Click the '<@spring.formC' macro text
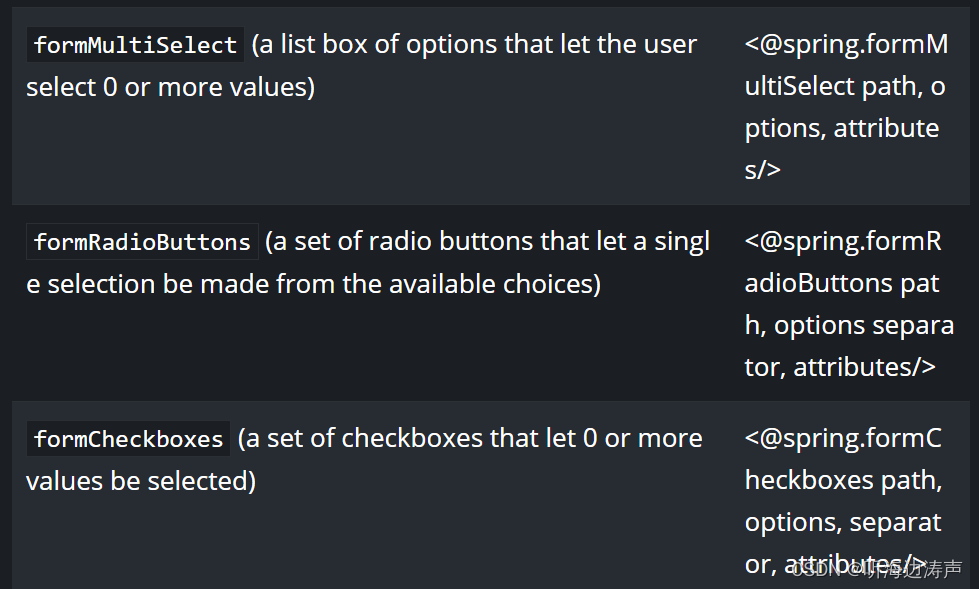The image size is (979, 589). click(843, 438)
